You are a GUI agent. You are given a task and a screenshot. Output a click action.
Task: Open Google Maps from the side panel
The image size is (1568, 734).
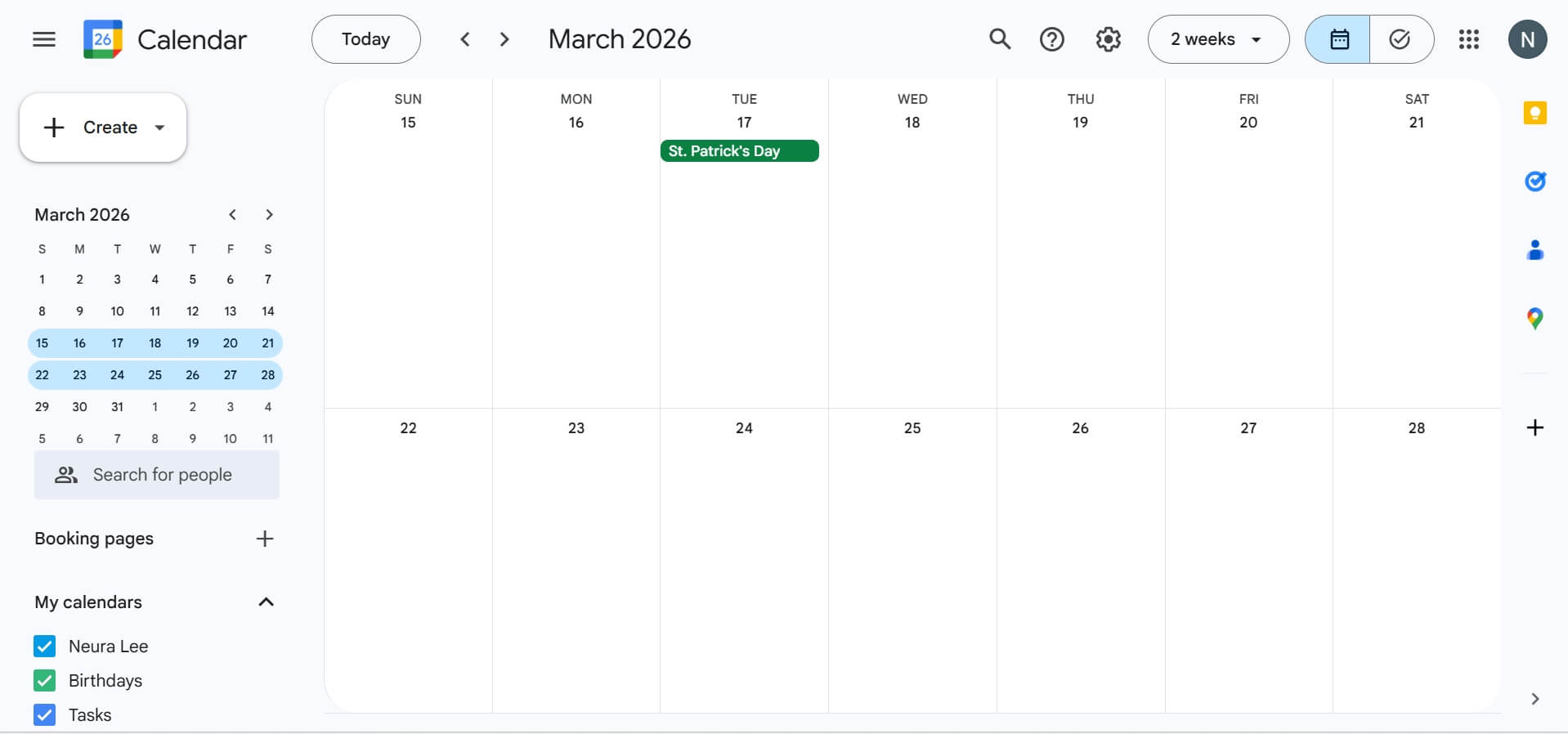click(x=1535, y=319)
